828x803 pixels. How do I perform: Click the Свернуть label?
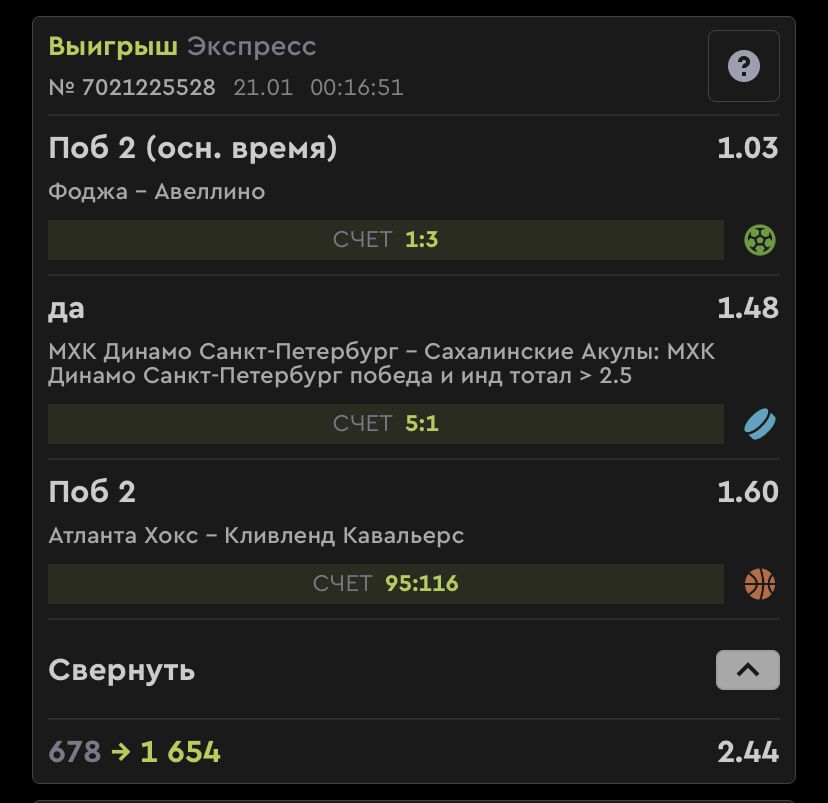[x=122, y=670]
